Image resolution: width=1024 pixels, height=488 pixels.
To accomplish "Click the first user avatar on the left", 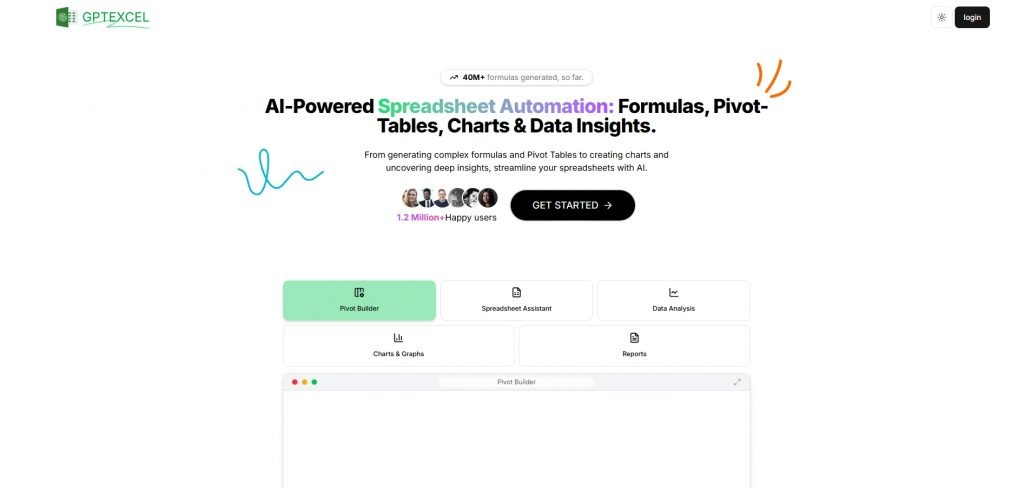I will coord(410,198).
